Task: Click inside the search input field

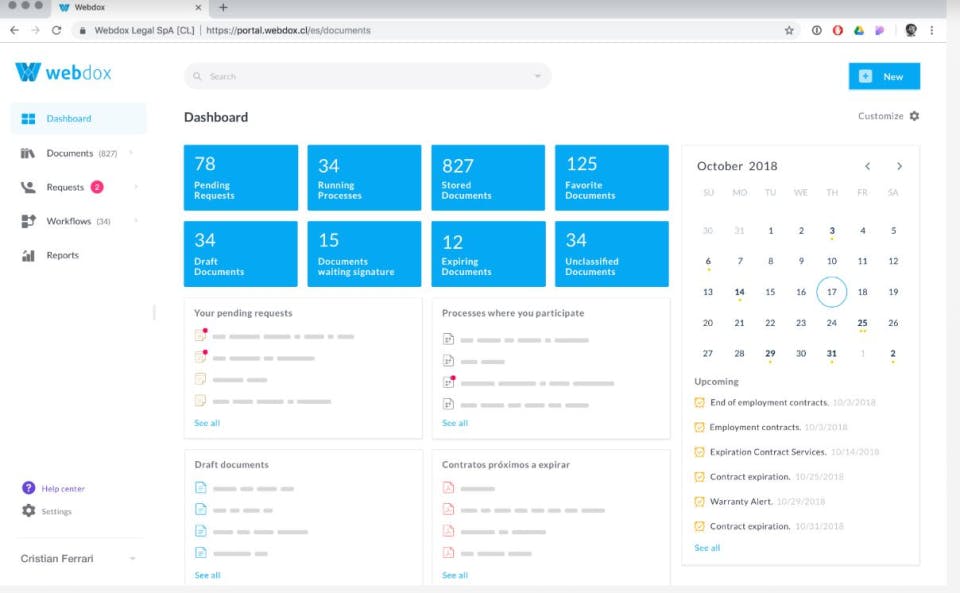Action: (300, 76)
